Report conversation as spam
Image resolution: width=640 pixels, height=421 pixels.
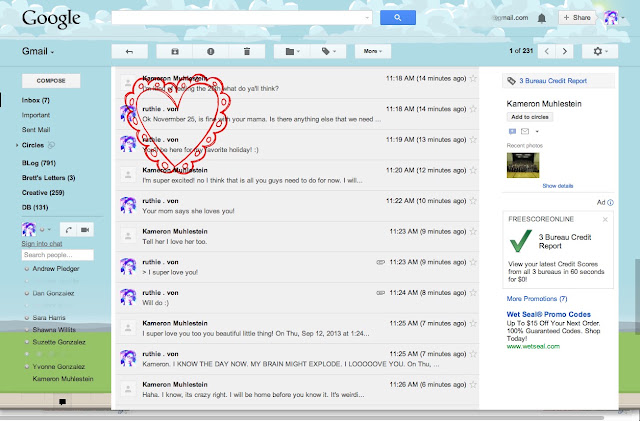tap(211, 51)
